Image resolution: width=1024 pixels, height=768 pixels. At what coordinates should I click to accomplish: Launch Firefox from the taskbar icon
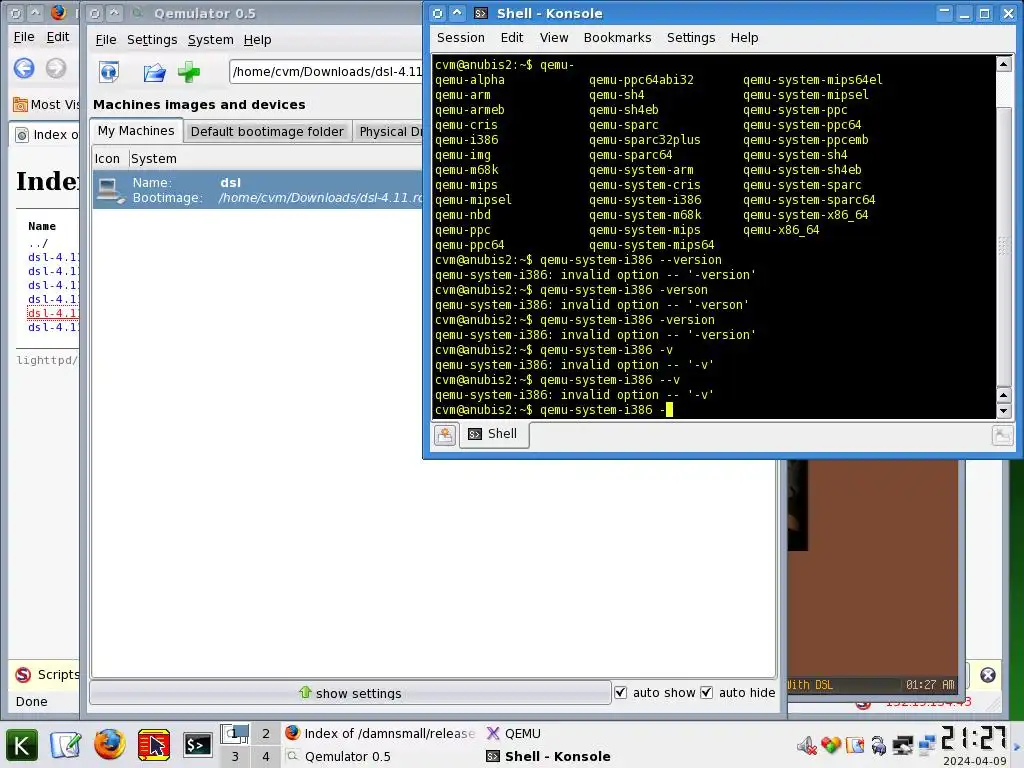(110, 744)
